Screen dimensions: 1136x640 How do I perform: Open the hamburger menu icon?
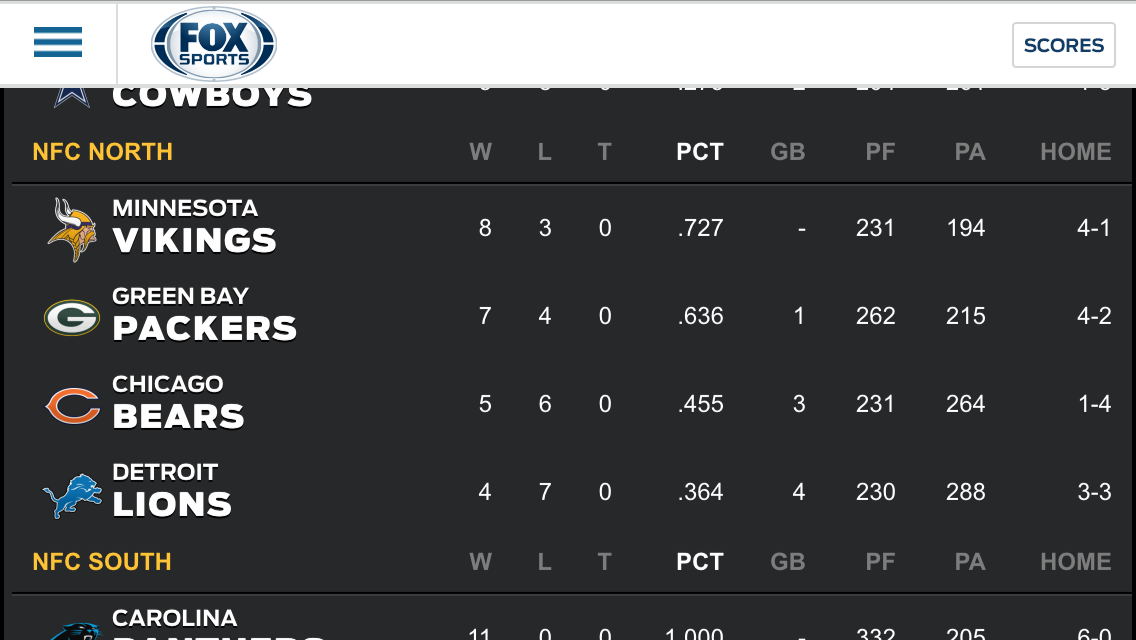58,42
